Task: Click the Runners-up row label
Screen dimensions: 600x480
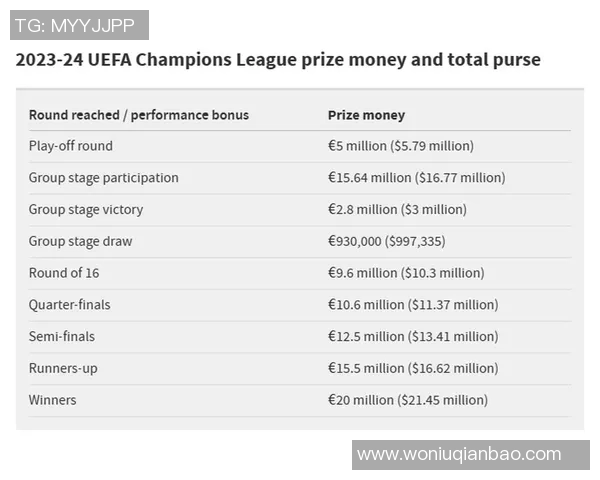Action: pyautogui.click(x=63, y=368)
